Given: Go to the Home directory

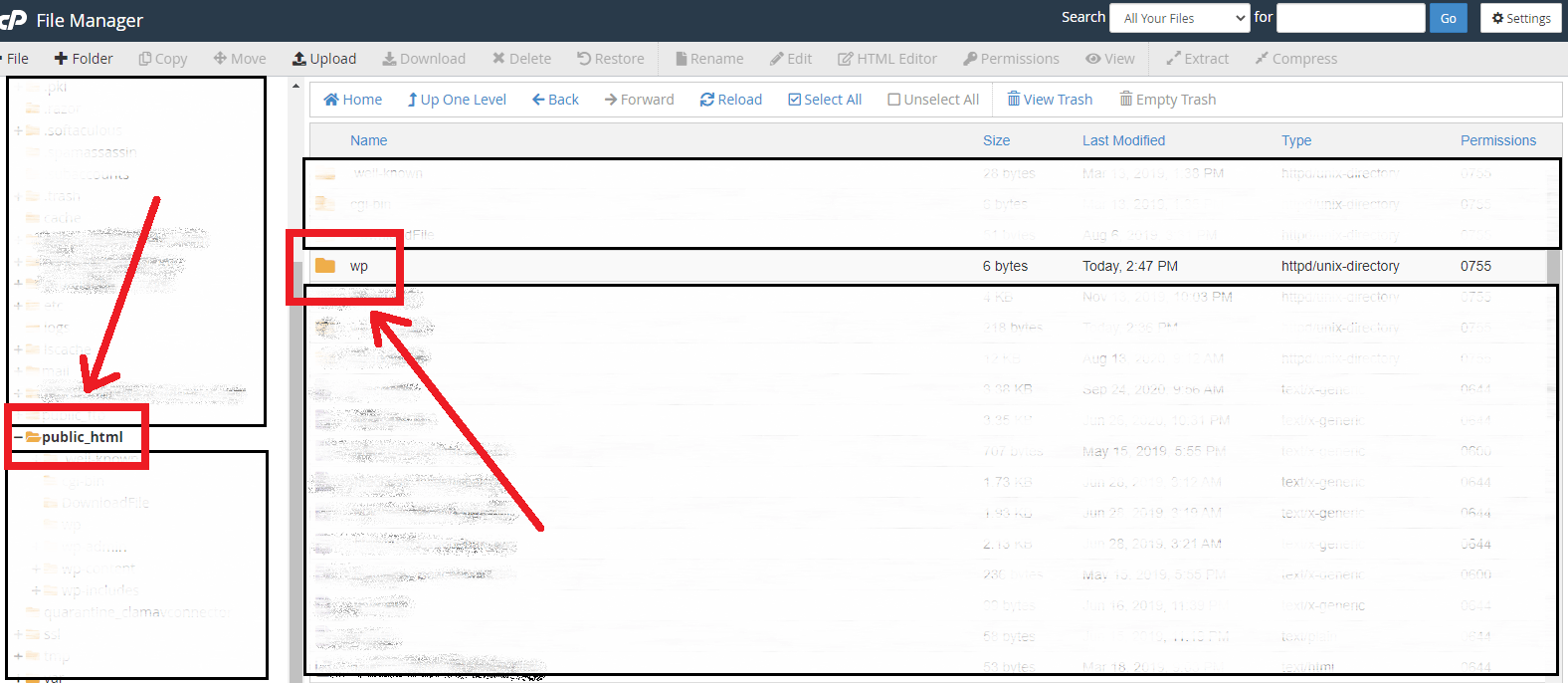Looking at the screenshot, I should (353, 100).
